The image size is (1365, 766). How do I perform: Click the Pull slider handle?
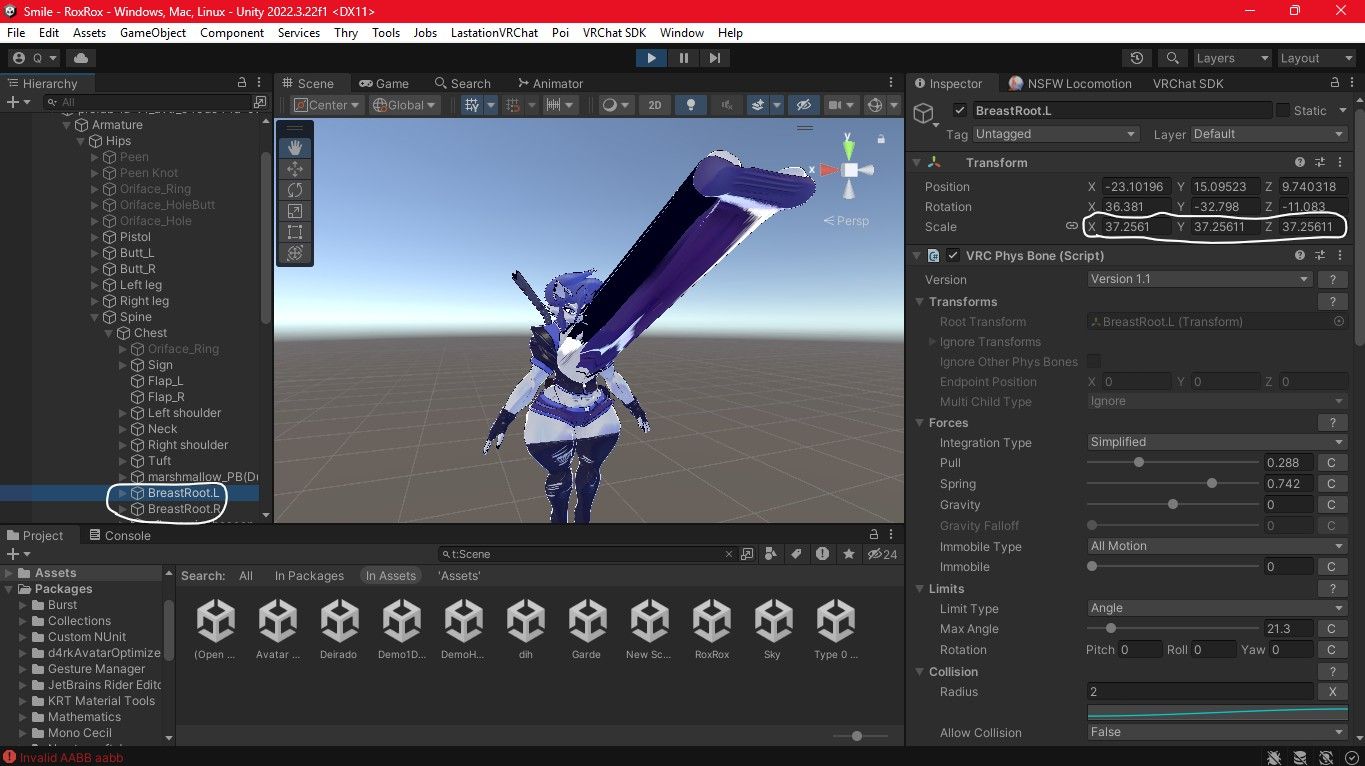[1139, 463]
